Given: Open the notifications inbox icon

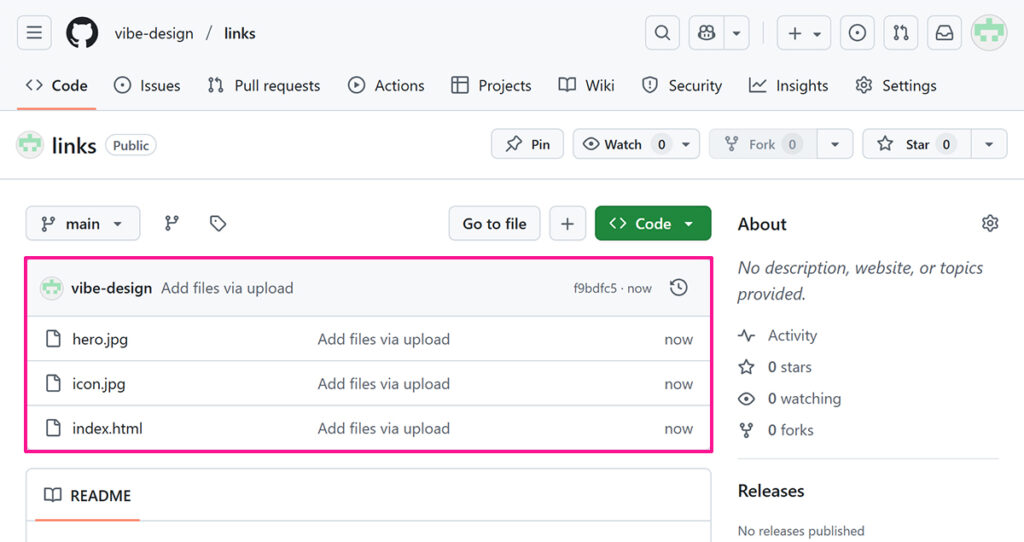Looking at the screenshot, I should coord(944,33).
